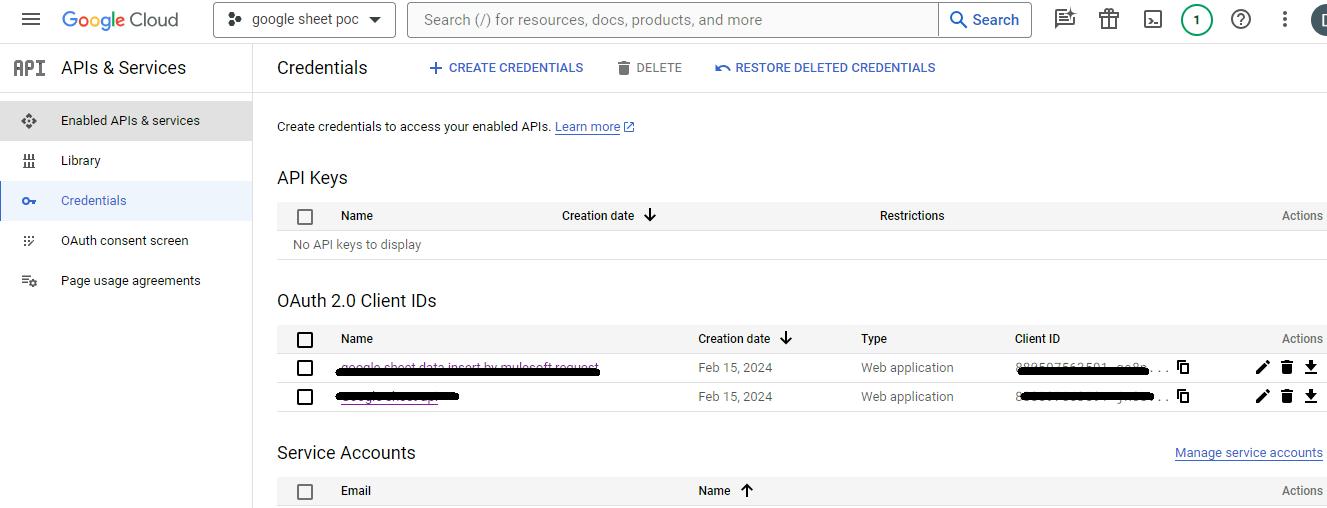The width and height of the screenshot is (1327, 508).
Task: Sort API Keys by Creation date arrow
Action: pyautogui.click(x=650, y=215)
